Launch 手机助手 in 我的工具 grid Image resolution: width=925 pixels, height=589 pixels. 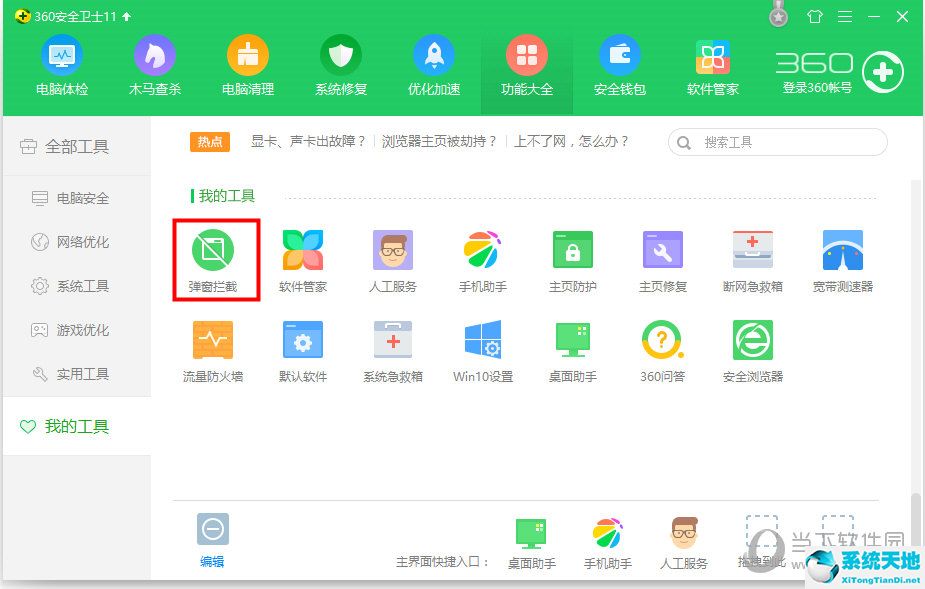coord(483,260)
